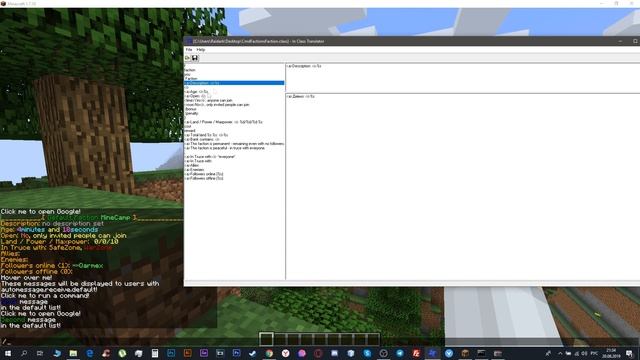The width and height of the screenshot is (640, 360).
Task: Open Yandex Browser from the taskbar
Action: [285, 353]
